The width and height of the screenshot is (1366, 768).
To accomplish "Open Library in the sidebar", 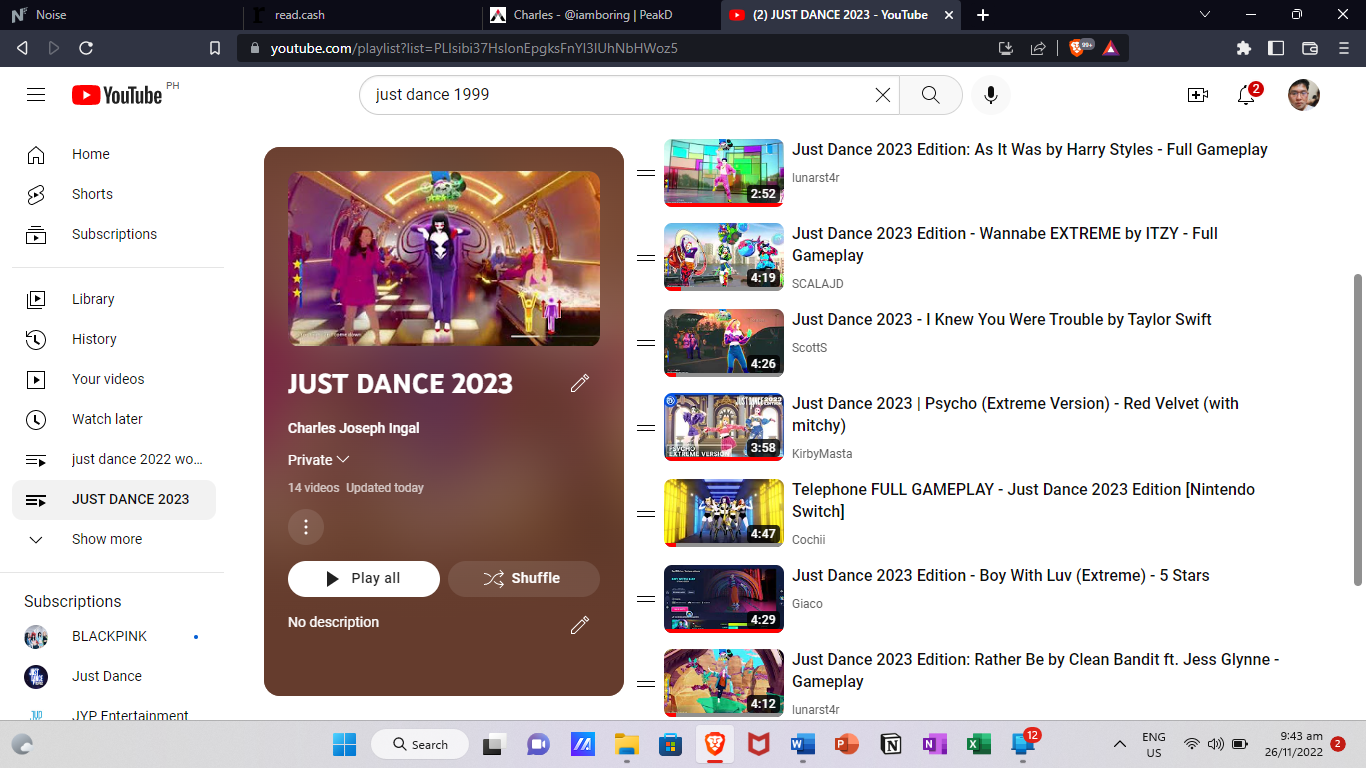I will (114, 299).
